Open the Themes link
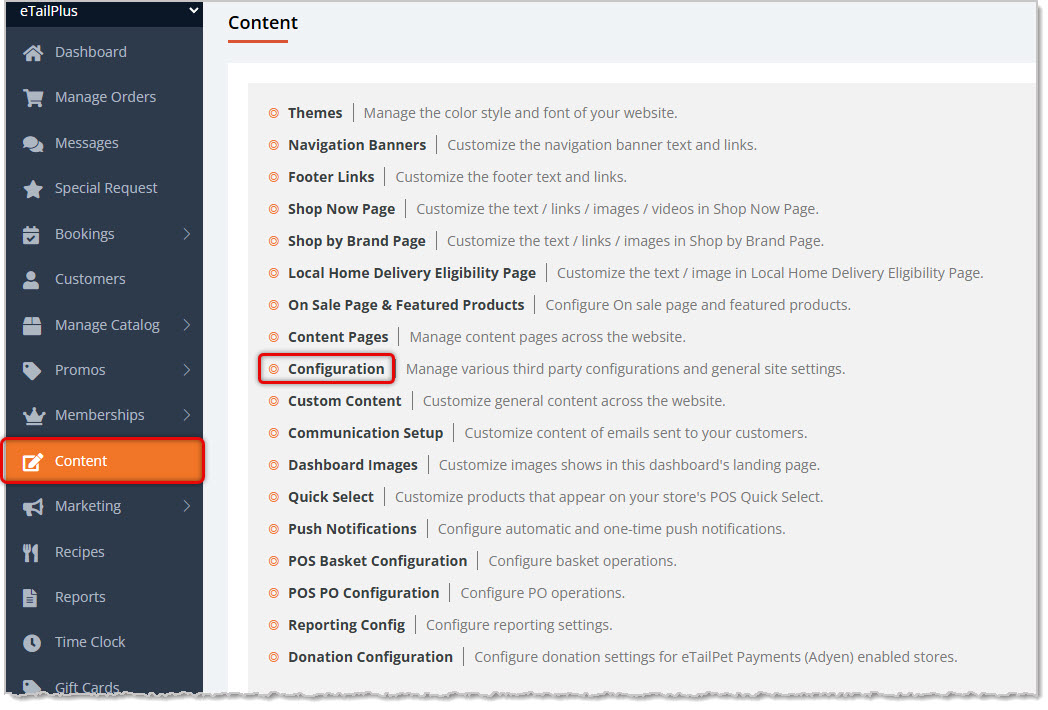Screen dimensions: 1048x710 [315, 113]
